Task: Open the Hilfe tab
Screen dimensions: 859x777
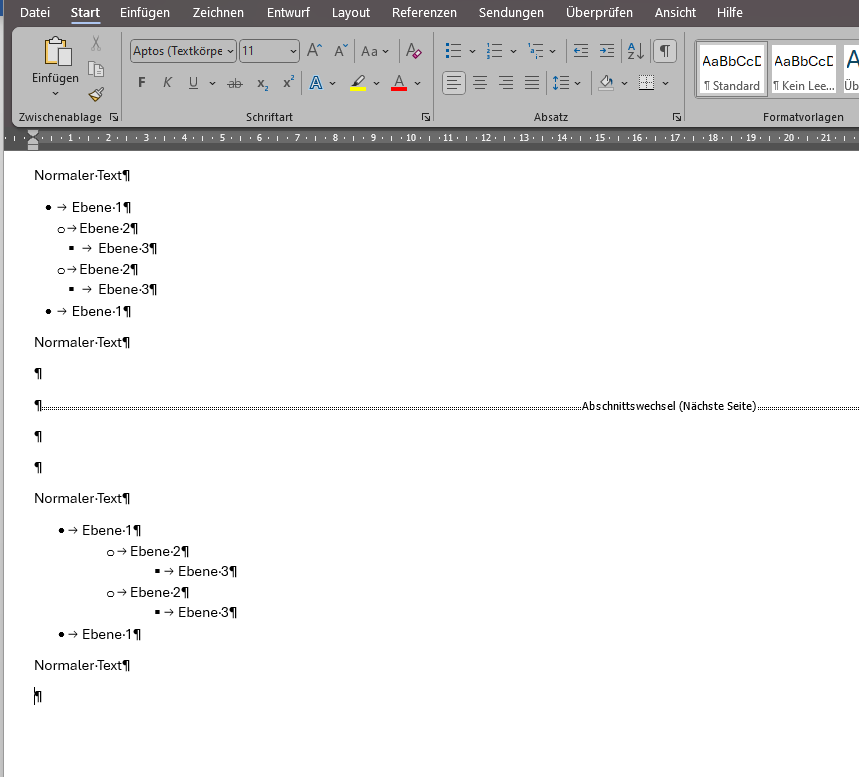Action: 730,12
